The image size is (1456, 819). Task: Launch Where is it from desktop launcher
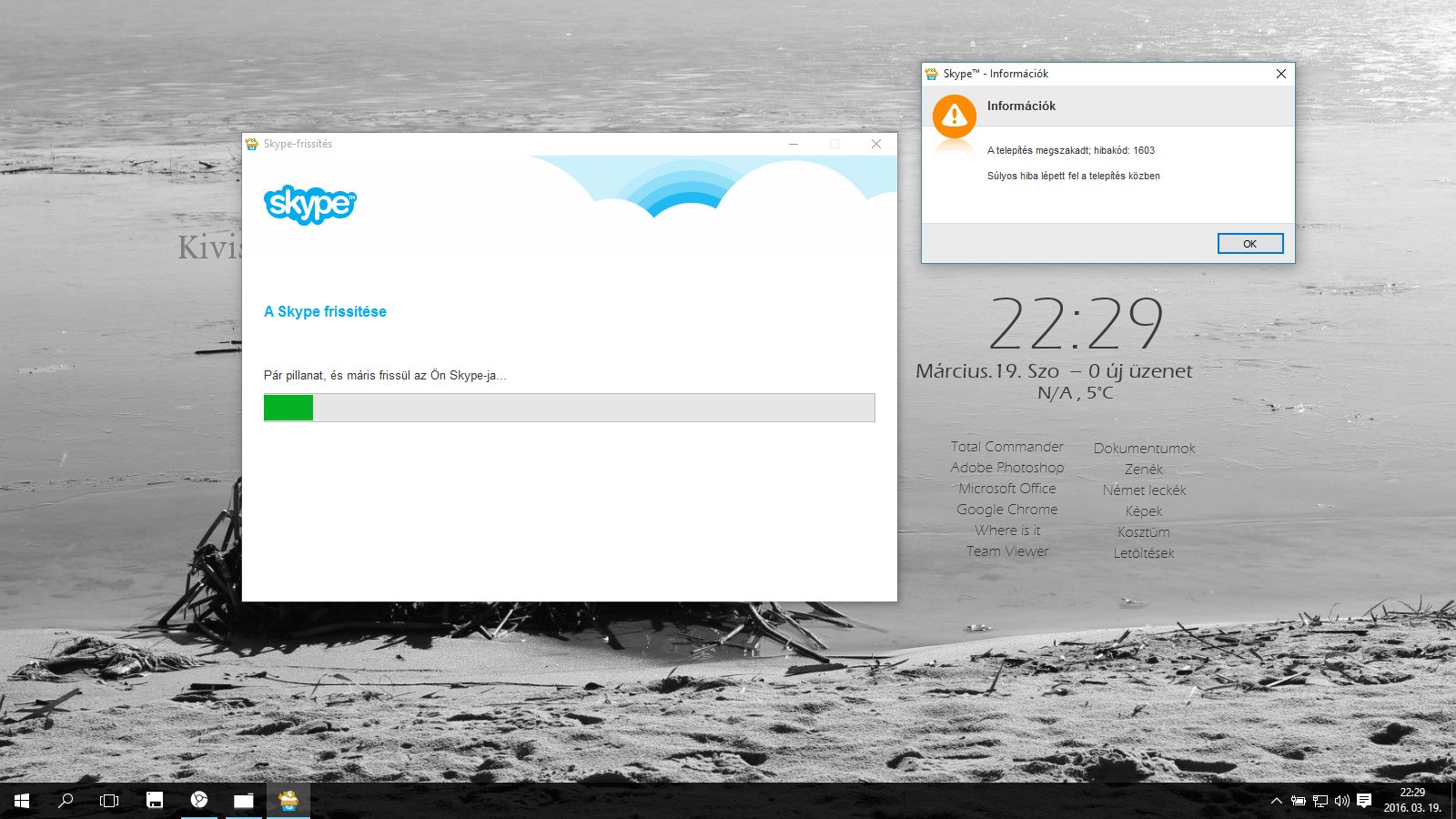[x=1007, y=531]
